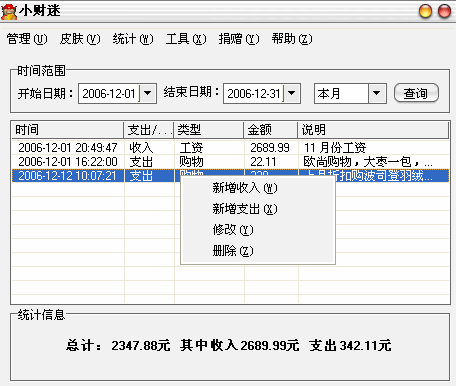Click the yellow round minimize button
This screenshot has height=386, width=456.
click(x=425, y=11)
